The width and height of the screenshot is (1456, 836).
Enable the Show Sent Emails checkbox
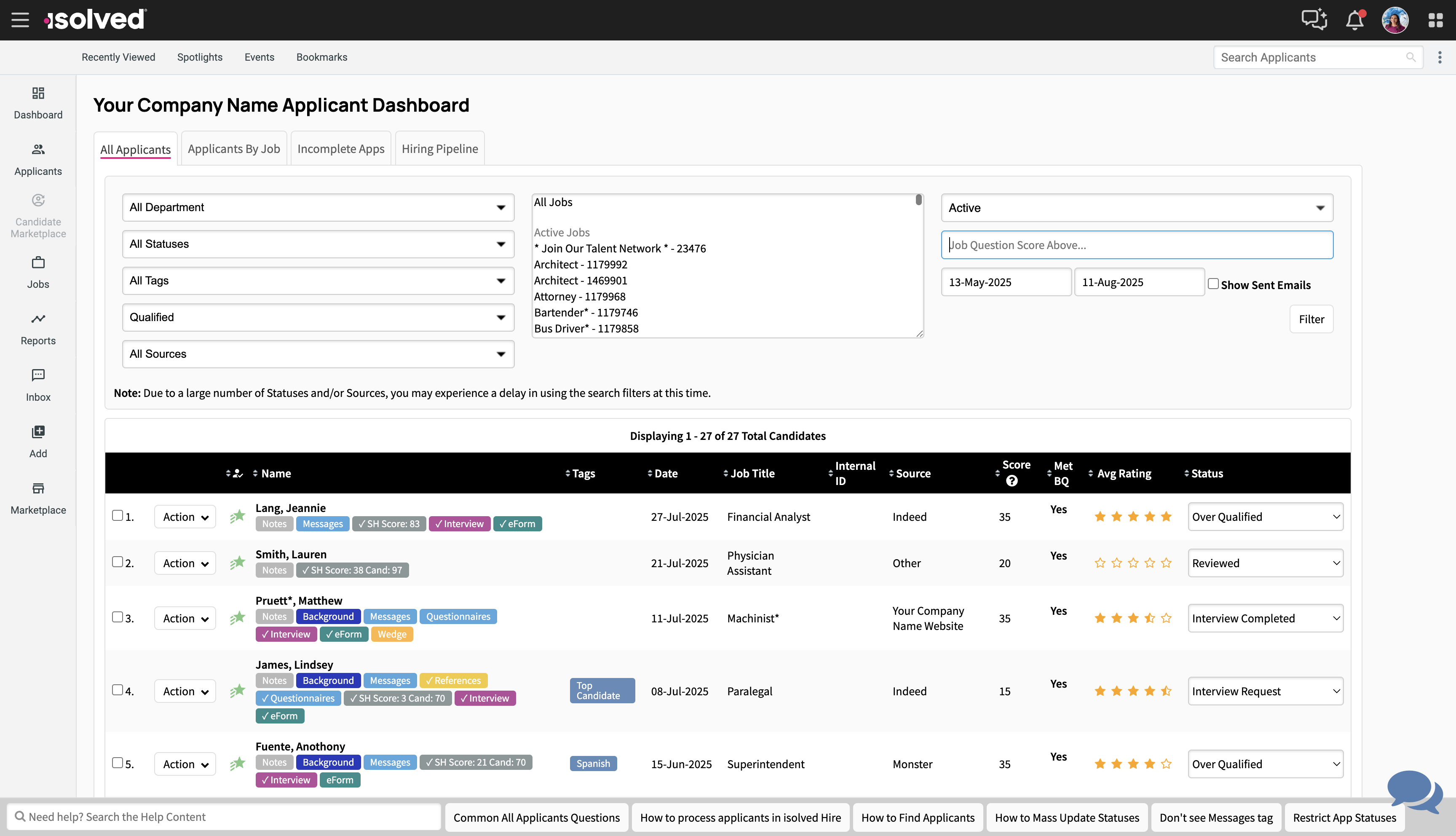point(1213,284)
